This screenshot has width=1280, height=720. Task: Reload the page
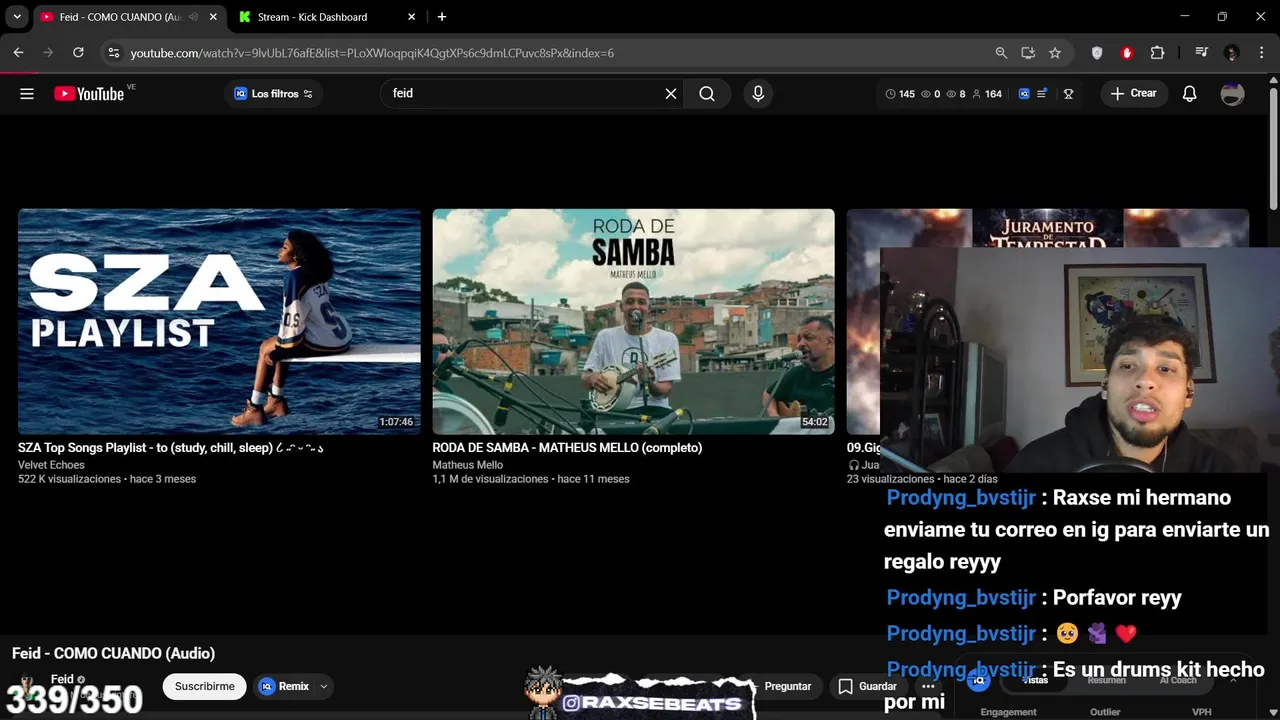click(x=78, y=53)
